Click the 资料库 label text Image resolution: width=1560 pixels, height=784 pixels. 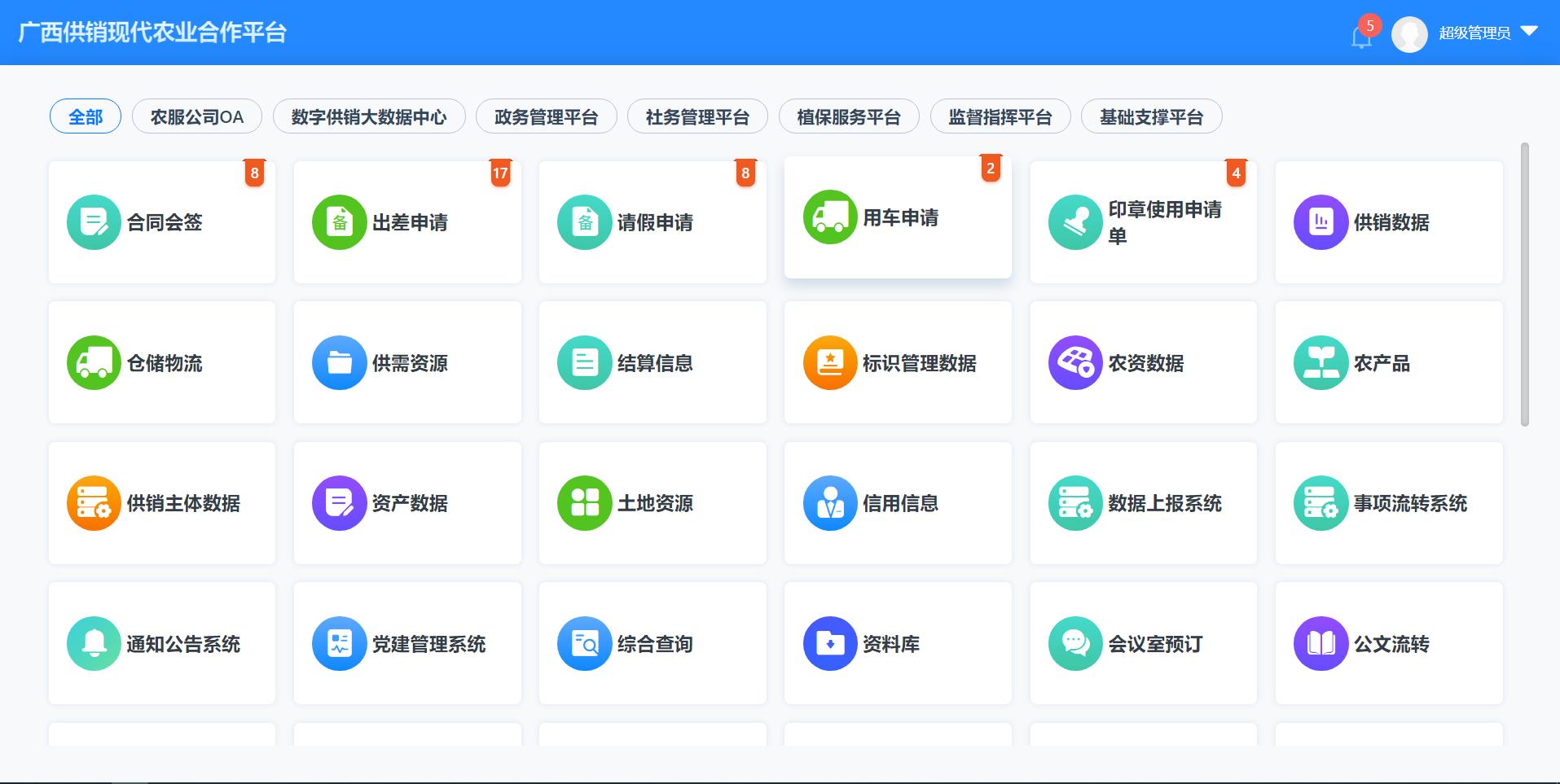pyautogui.click(x=891, y=644)
